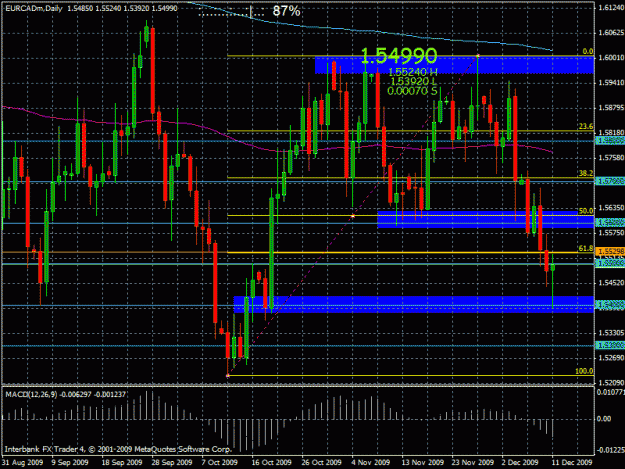
Task: Click the 7 Oct 2009 date label
Action: (x=219, y=462)
